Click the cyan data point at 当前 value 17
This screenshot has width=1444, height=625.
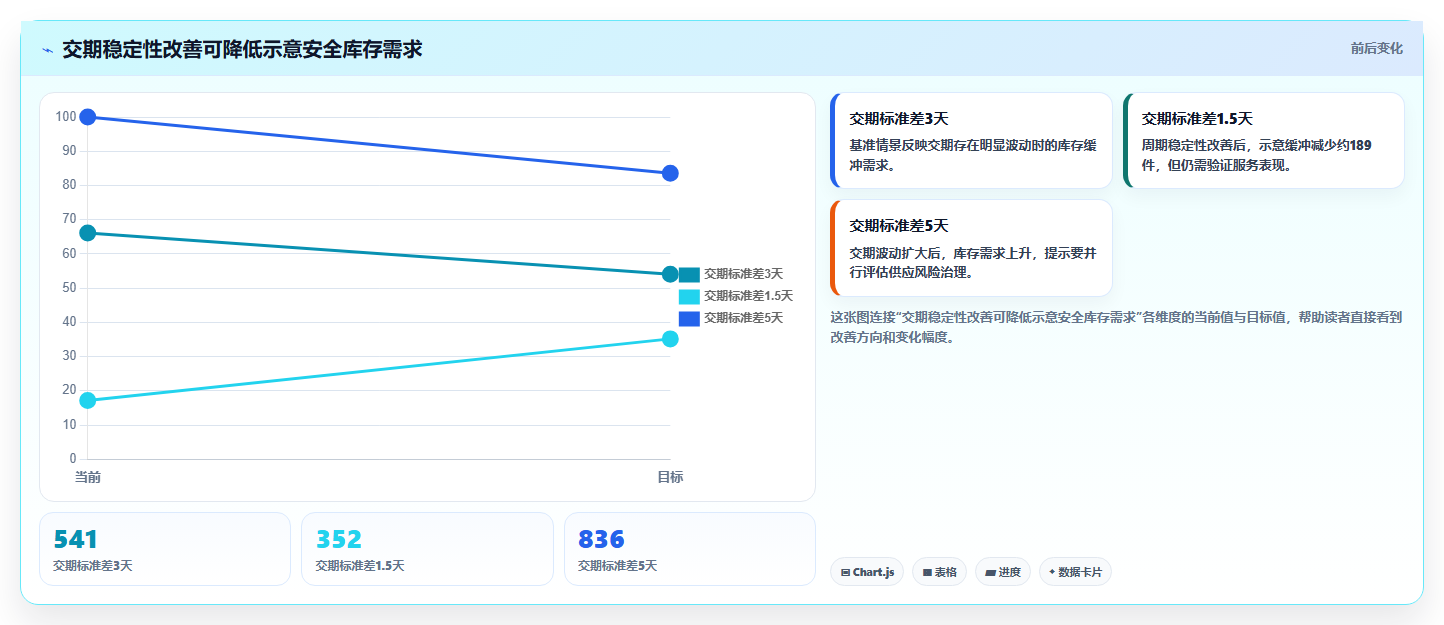pos(88,401)
